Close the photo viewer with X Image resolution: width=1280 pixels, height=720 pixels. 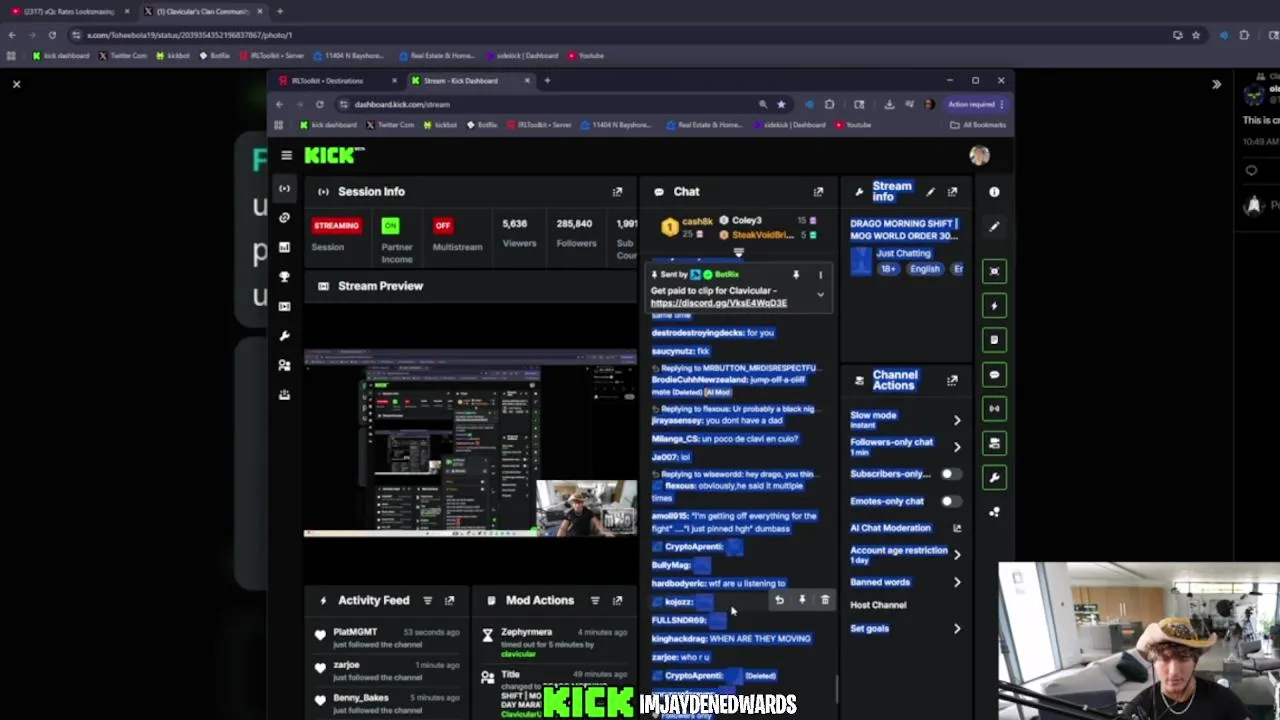[16, 84]
